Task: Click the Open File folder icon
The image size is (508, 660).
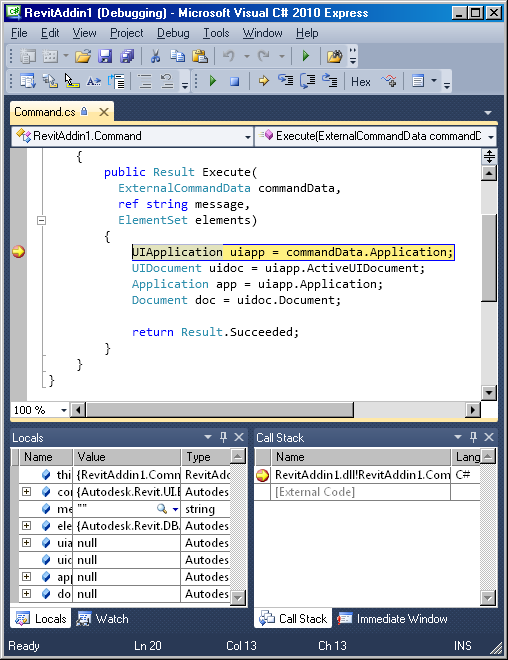Action: pos(83,56)
